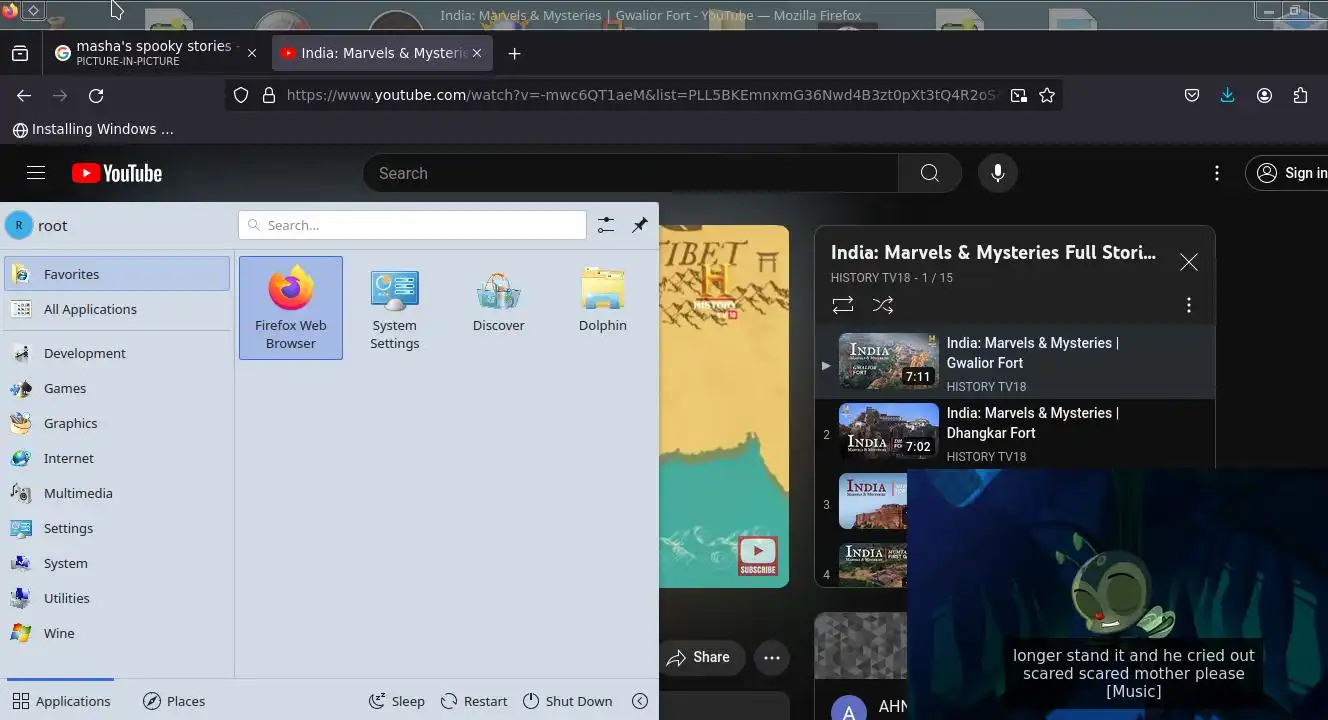Switch to masha's spooky stories tab
Image resolution: width=1328 pixels, height=720 pixels.
[x=143, y=53]
